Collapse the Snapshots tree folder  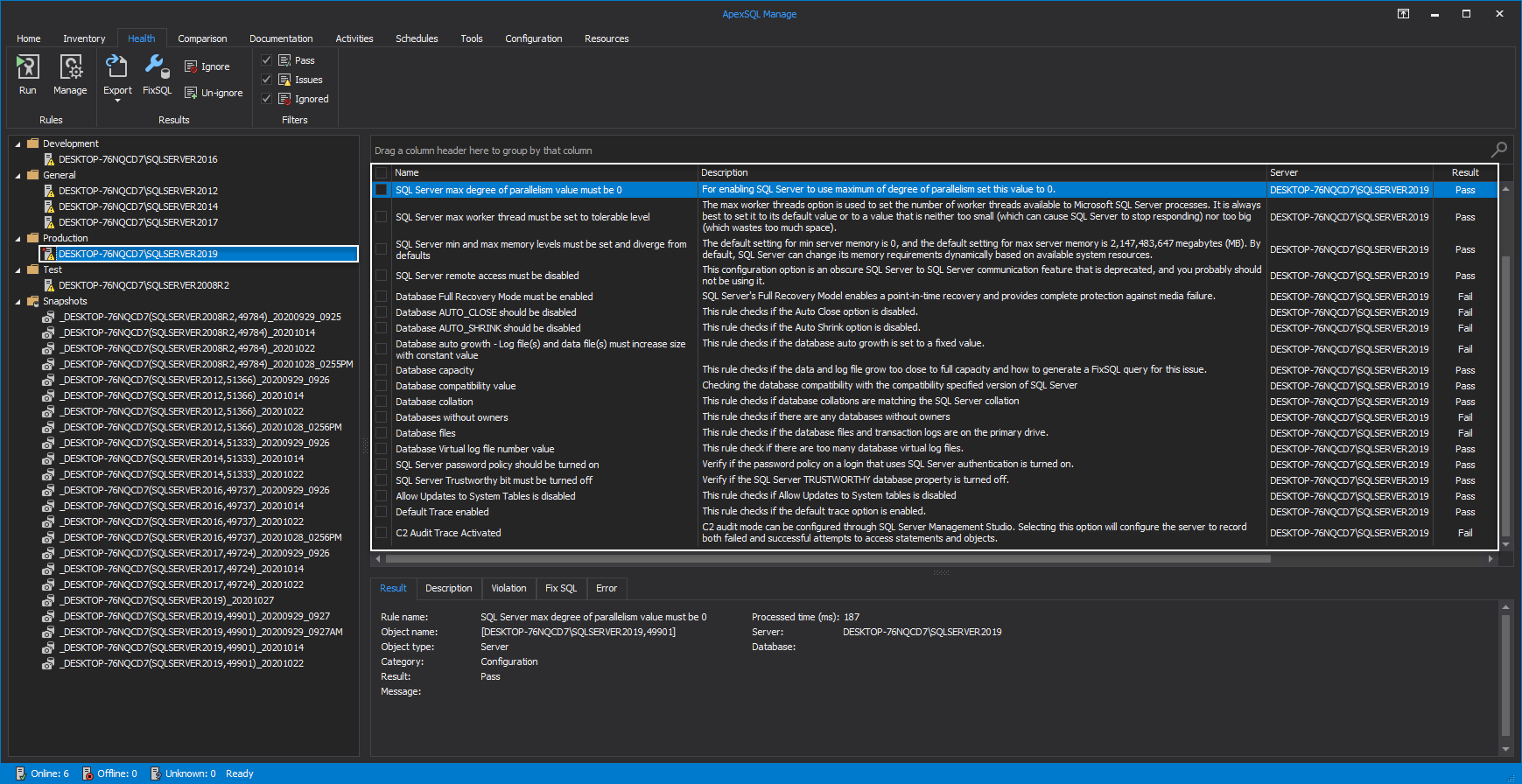18,302
